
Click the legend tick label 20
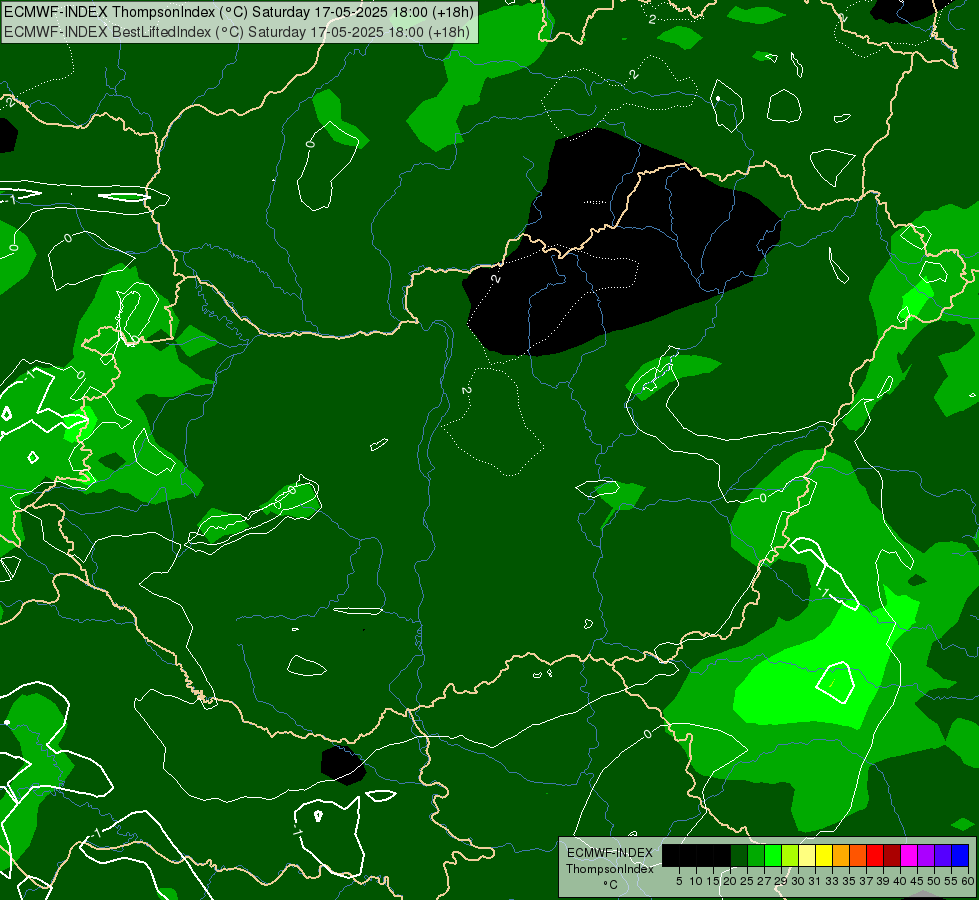pos(730,881)
